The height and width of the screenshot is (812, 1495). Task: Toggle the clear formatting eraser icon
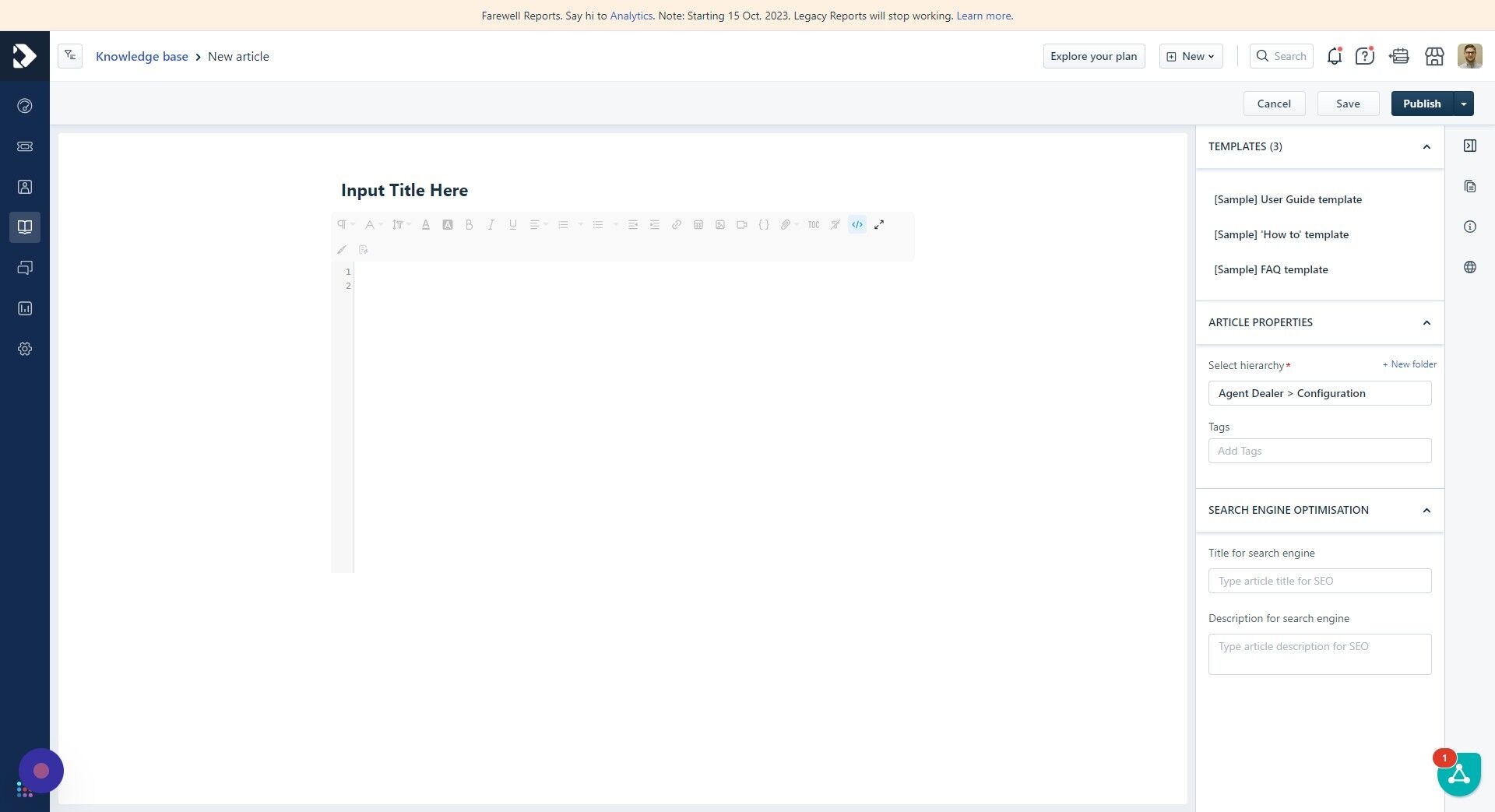pos(835,224)
